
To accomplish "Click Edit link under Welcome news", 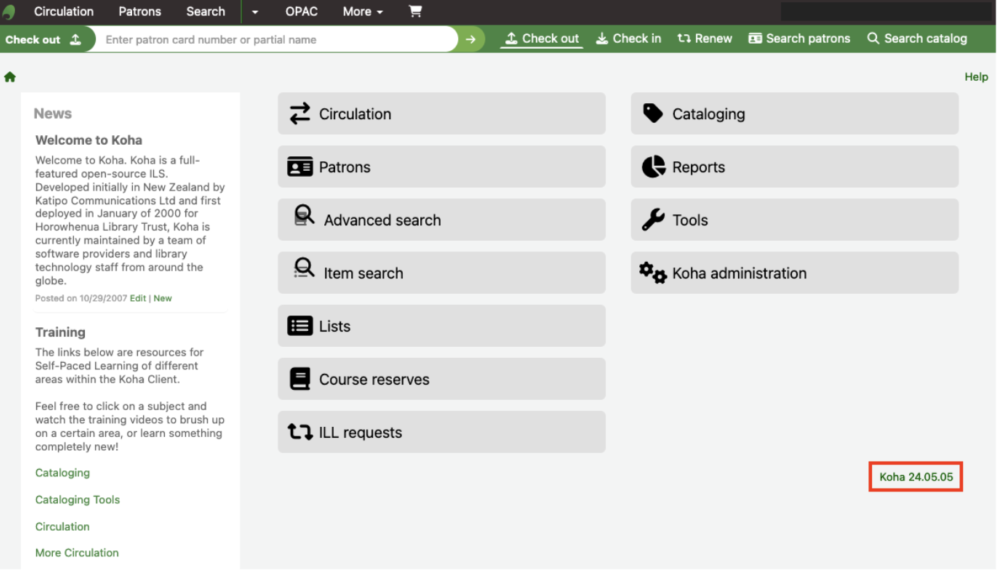I will [x=138, y=298].
